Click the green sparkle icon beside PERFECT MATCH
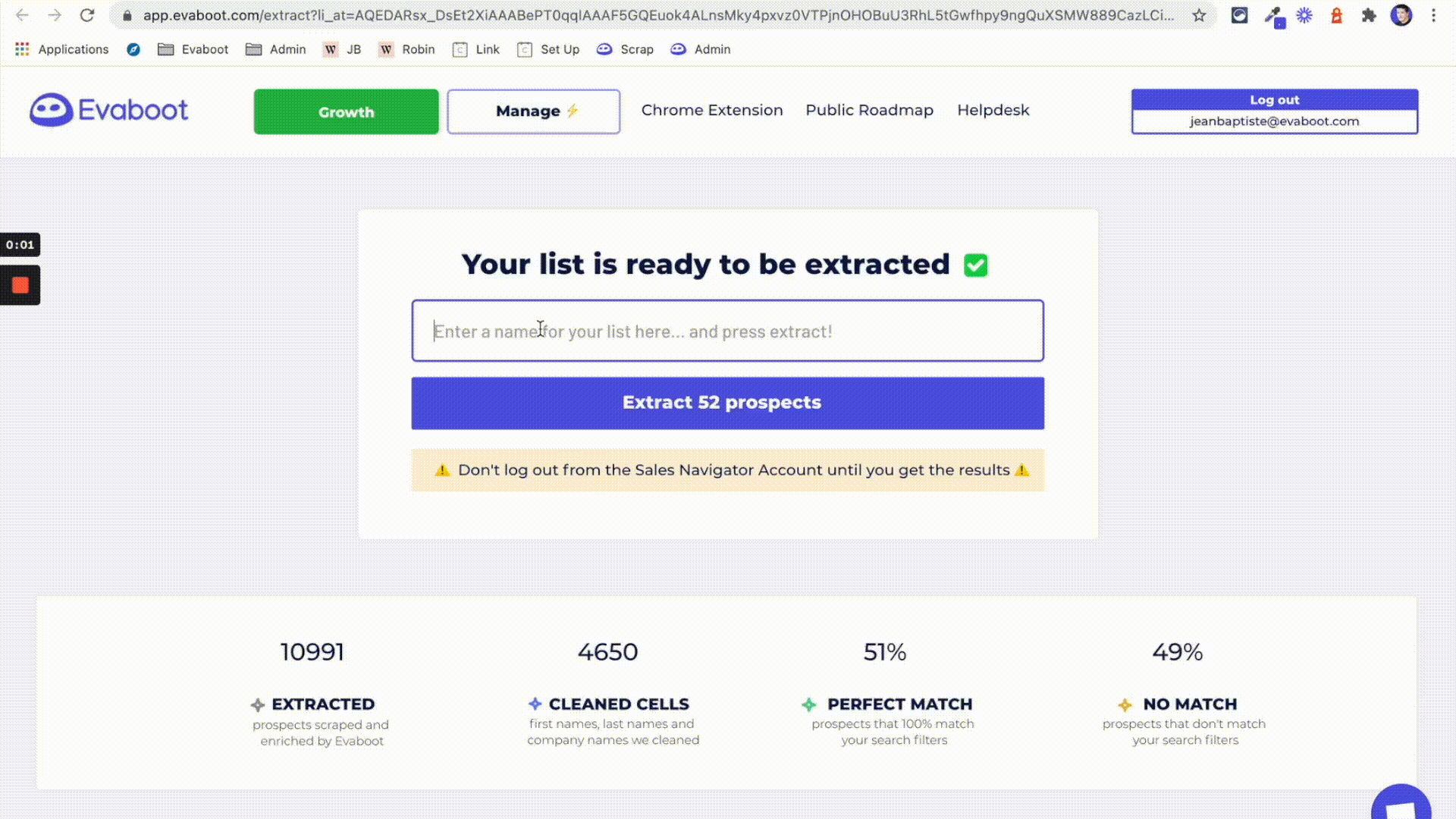This screenshot has width=1456, height=819. [x=809, y=704]
